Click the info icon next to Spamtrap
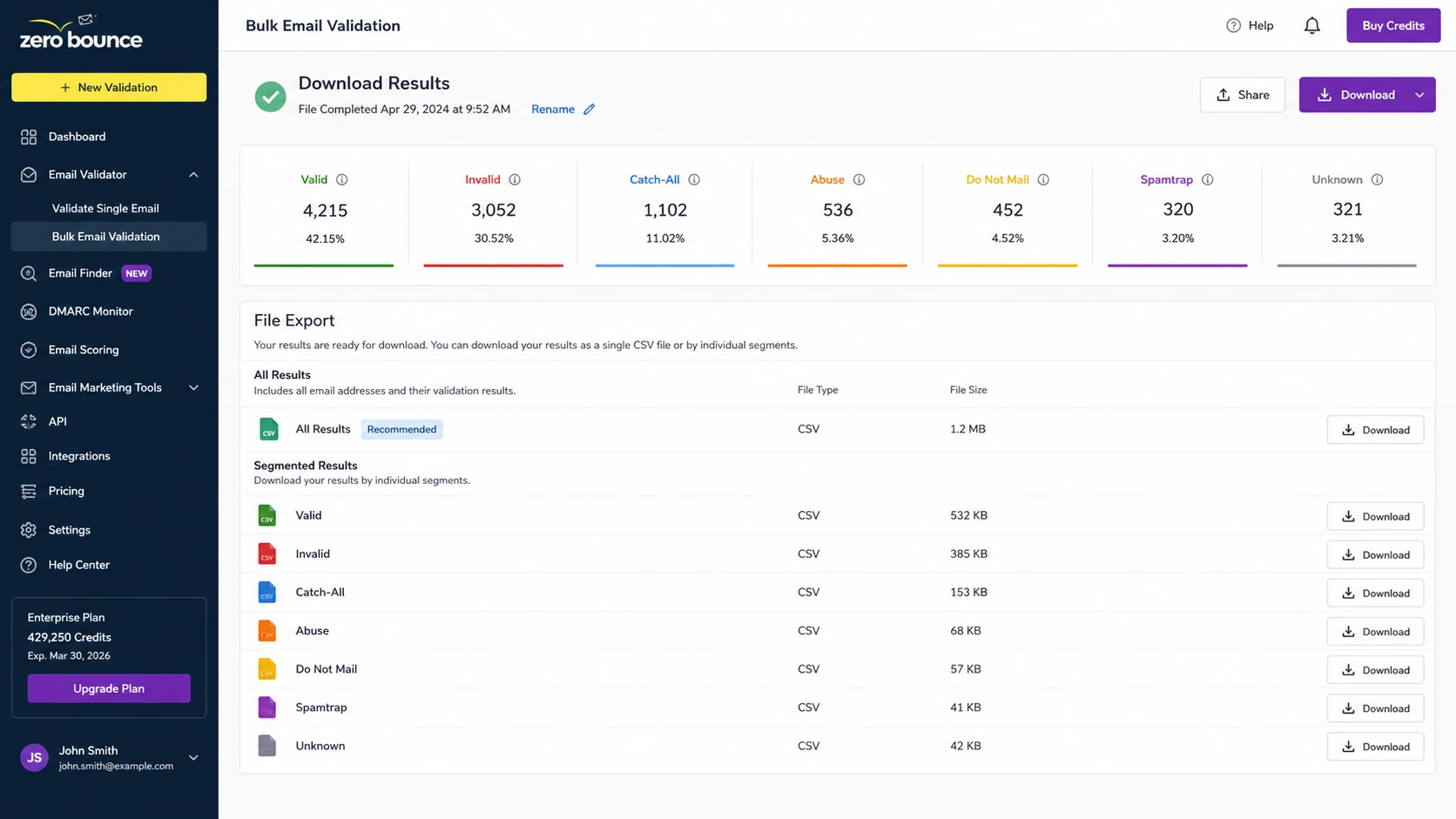1456x819 pixels. pos(1207,180)
